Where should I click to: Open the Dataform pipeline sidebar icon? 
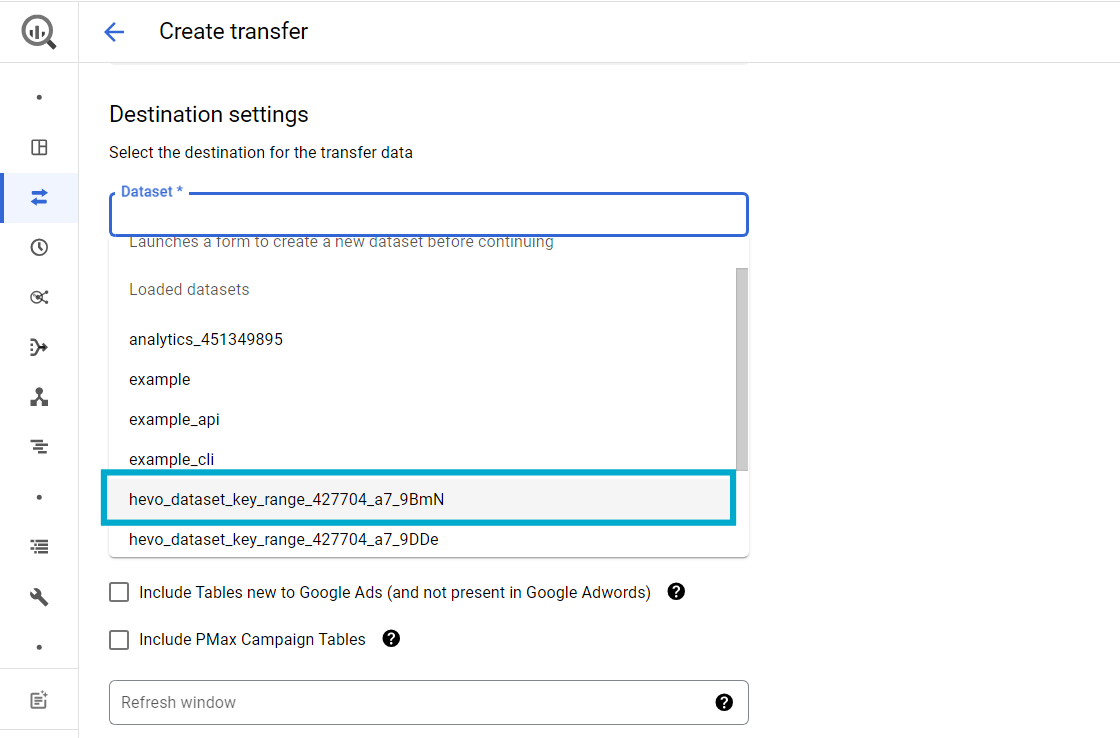[x=39, y=347]
